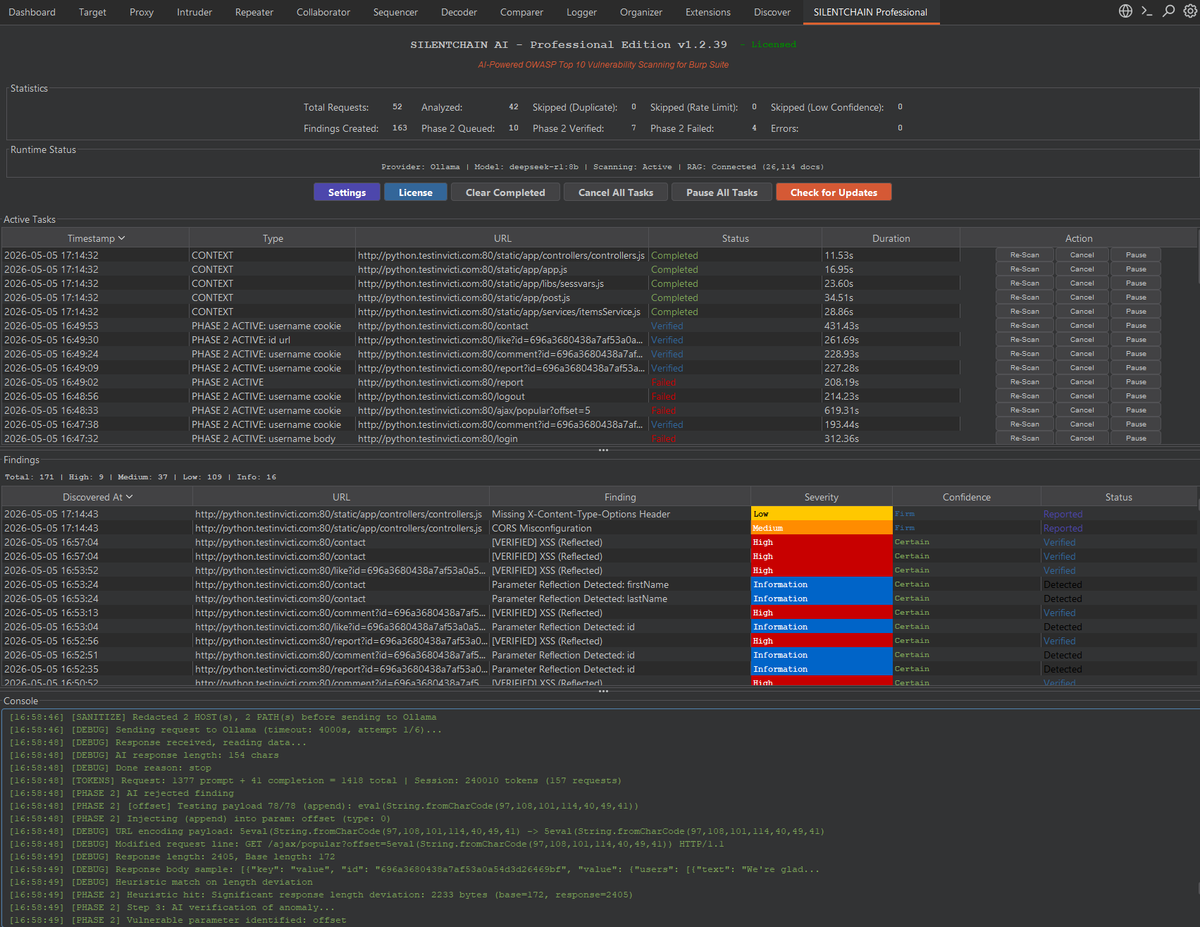Click the Severity column header in Findings
Image resolution: width=1200 pixels, height=927 pixels.
click(821, 497)
